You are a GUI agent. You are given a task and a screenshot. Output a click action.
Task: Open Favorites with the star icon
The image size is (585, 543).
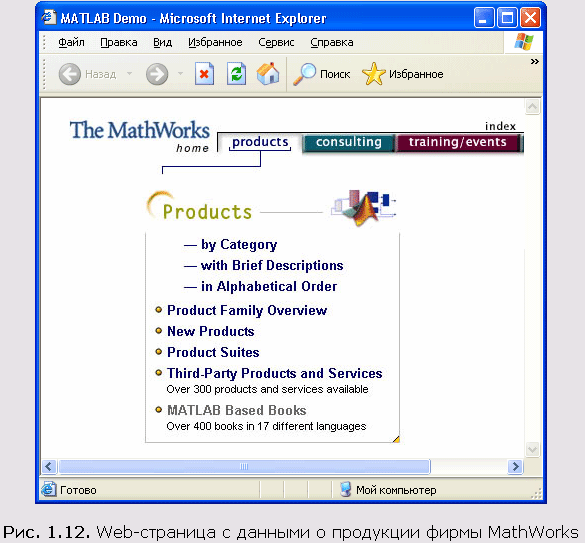(403, 74)
